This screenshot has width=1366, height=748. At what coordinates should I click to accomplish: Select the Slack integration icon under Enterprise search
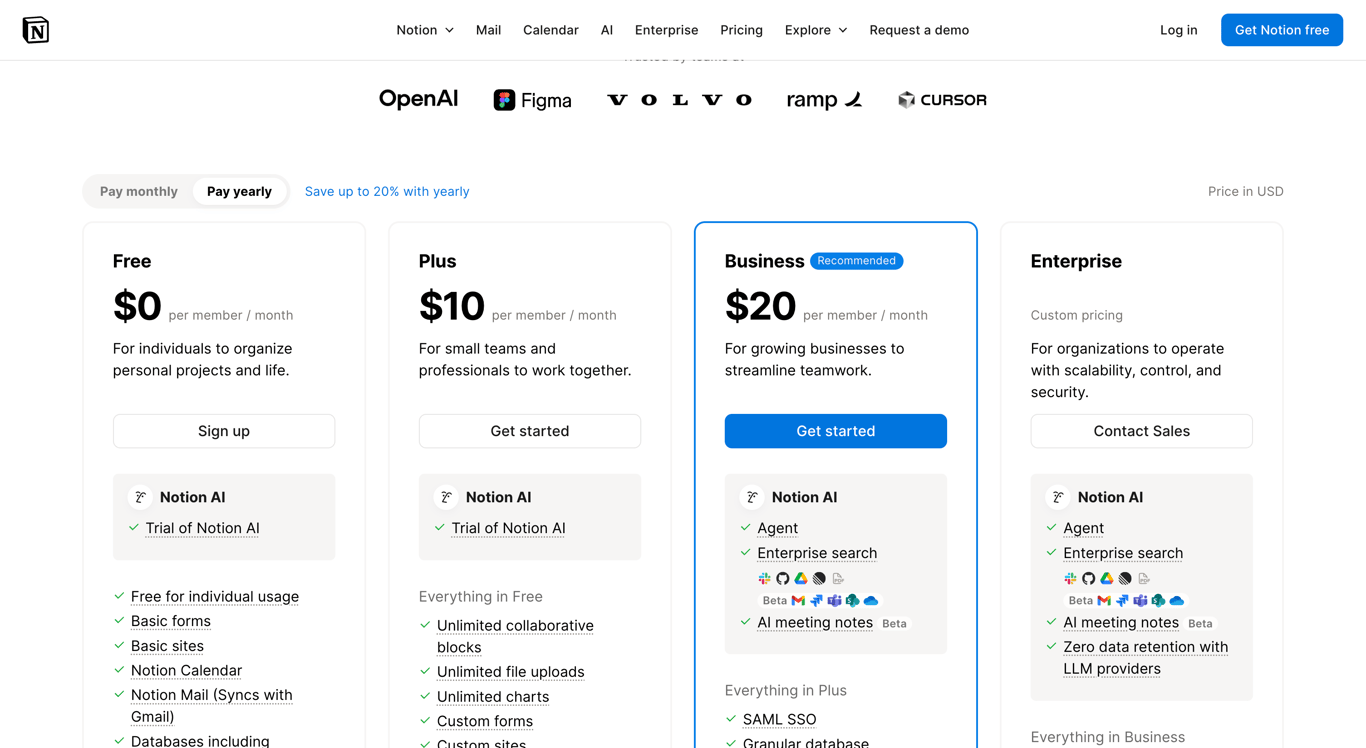tap(764, 578)
